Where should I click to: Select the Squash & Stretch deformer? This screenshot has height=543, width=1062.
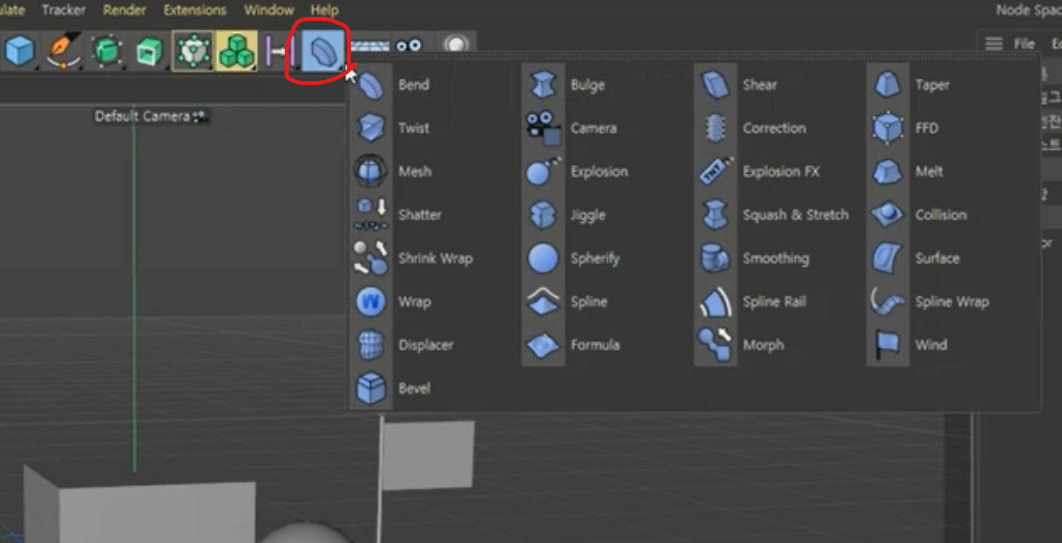[773, 215]
